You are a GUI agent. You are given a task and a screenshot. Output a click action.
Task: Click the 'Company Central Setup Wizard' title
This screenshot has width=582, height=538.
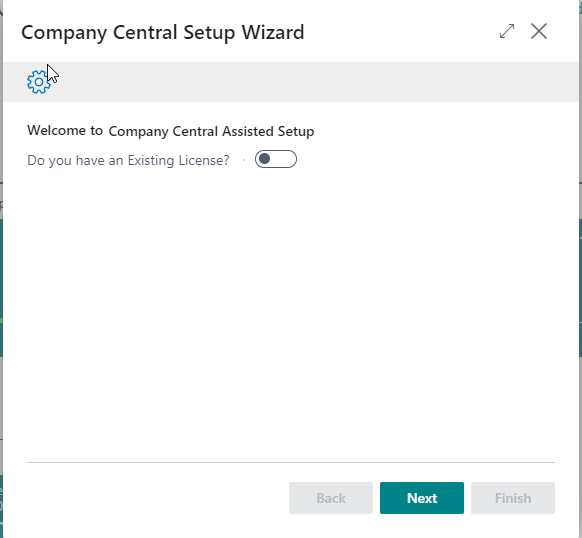point(163,33)
